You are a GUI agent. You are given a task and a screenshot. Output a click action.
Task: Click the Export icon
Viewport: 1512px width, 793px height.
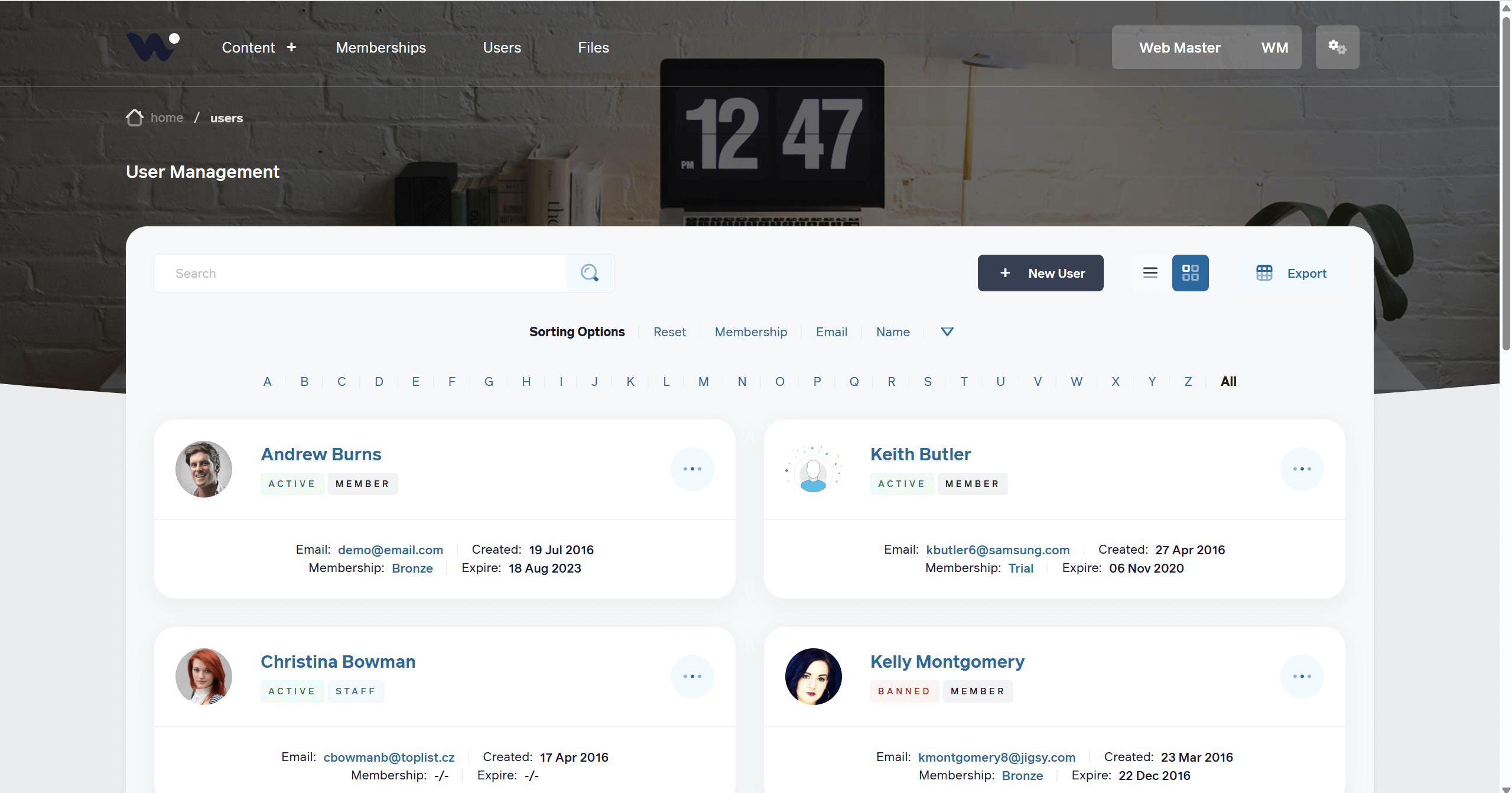point(1265,273)
